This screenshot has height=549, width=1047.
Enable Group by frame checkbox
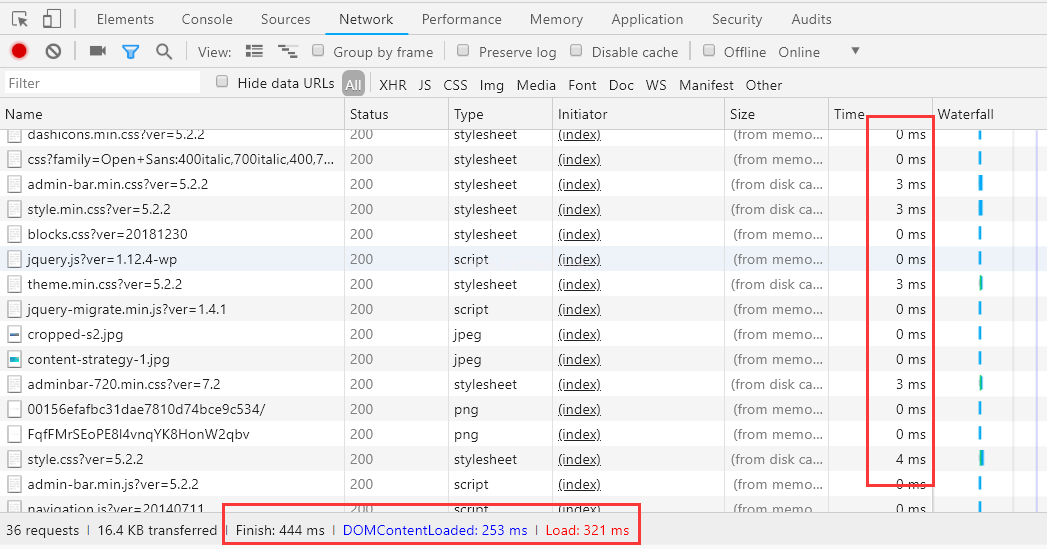(x=318, y=51)
